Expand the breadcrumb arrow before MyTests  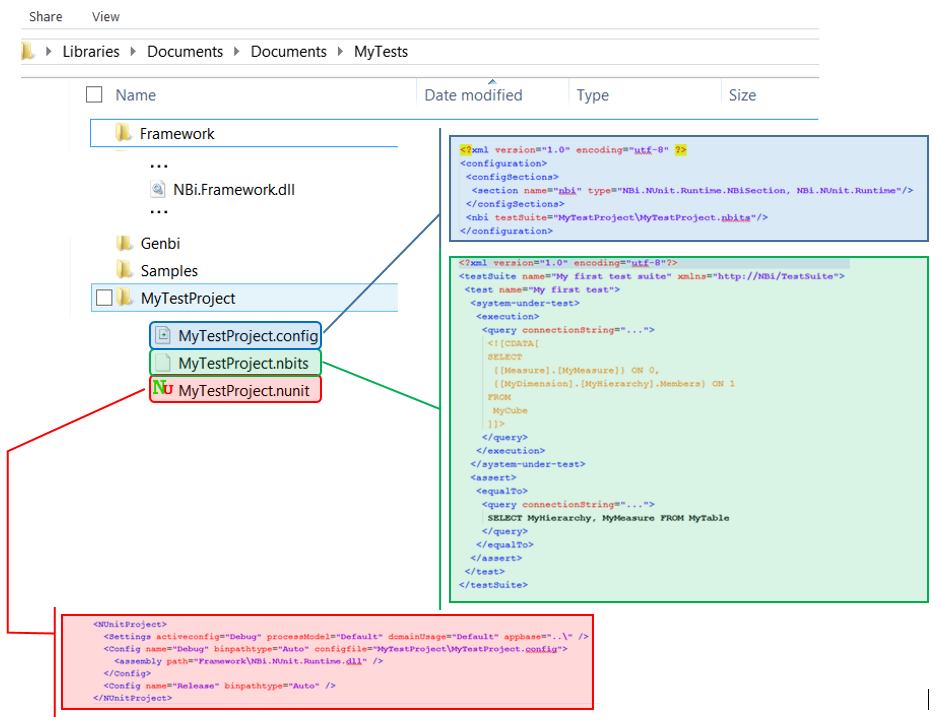[340, 52]
